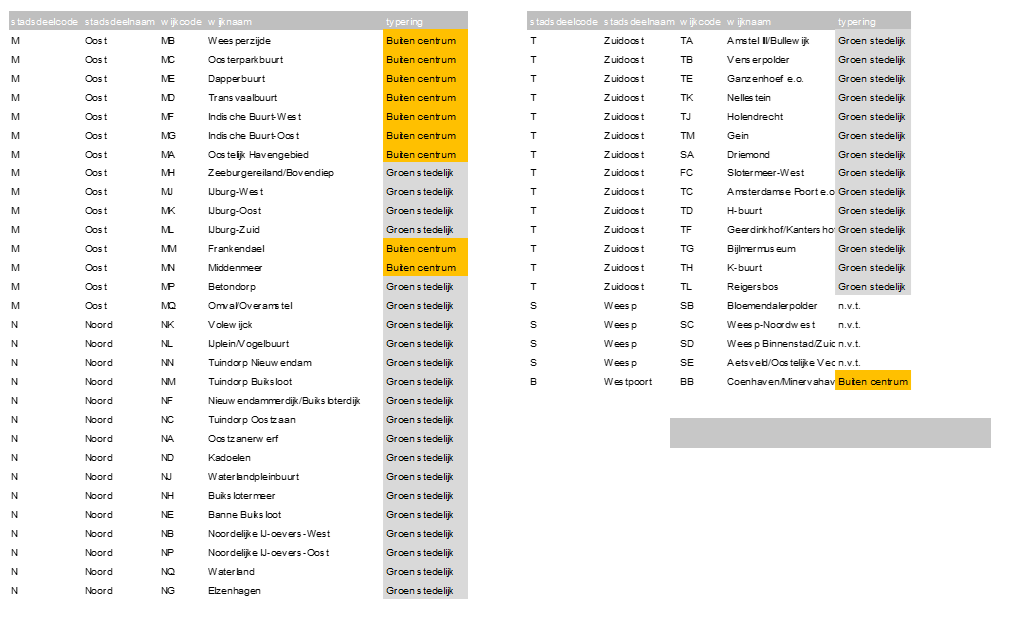
Task: Select the wijkcode cell SA for Driemond
Action: pos(687,155)
